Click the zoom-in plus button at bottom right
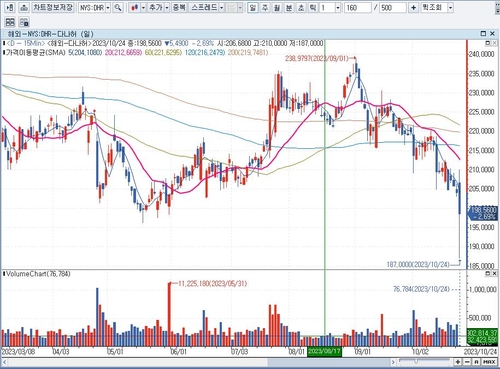The height and width of the screenshot is (369, 500). point(458,362)
